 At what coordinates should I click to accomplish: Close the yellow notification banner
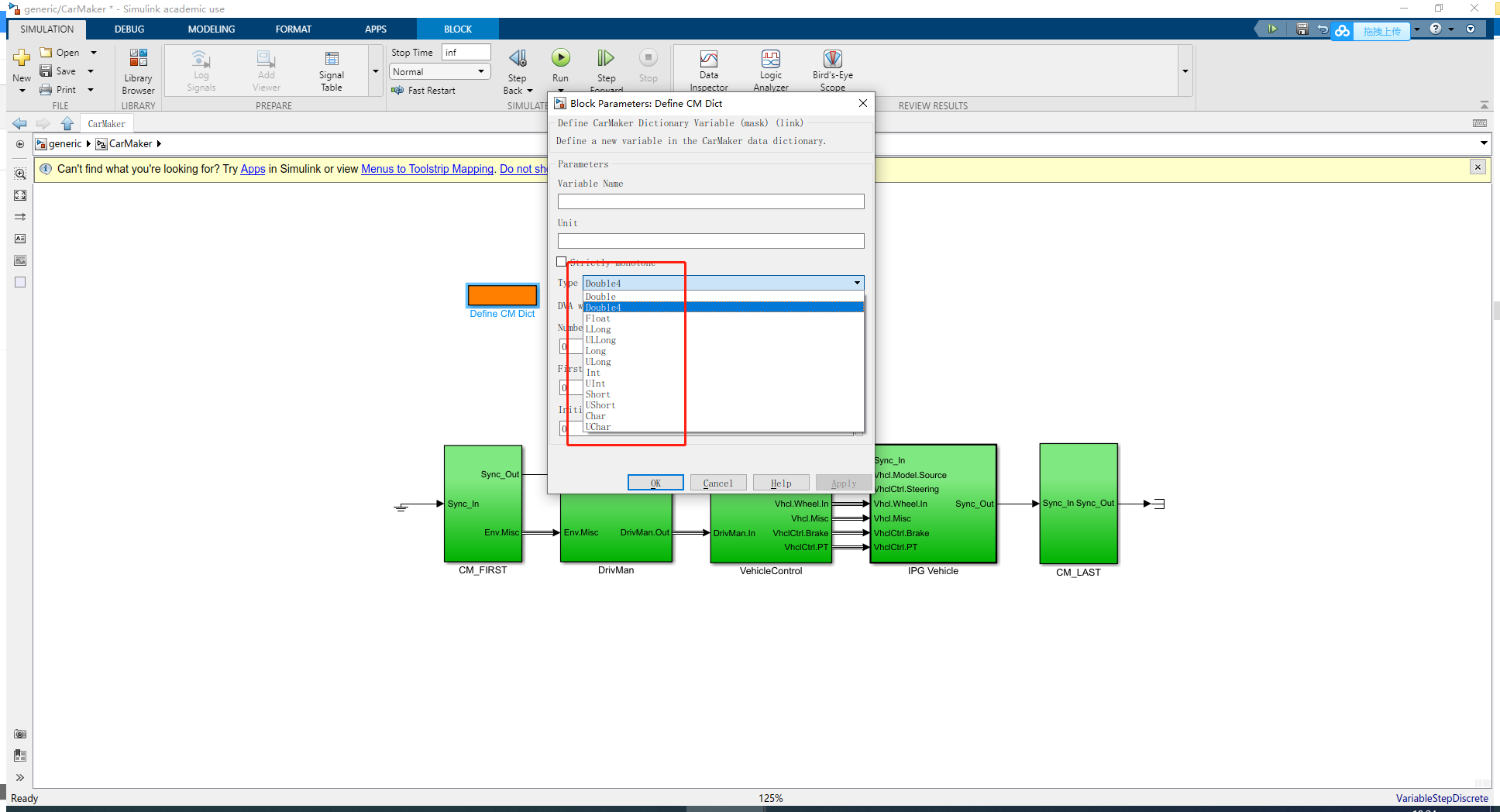click(1478, 167)
